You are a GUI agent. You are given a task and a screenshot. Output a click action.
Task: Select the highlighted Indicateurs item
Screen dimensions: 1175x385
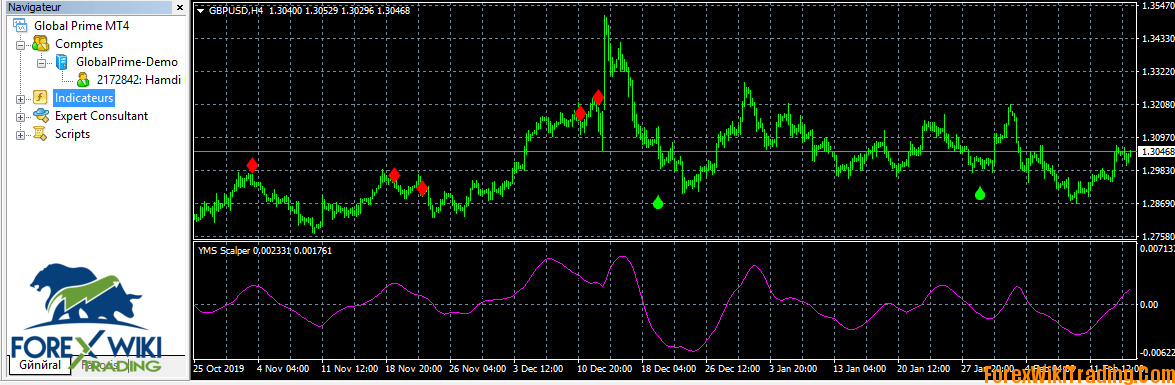pos(84,98)
